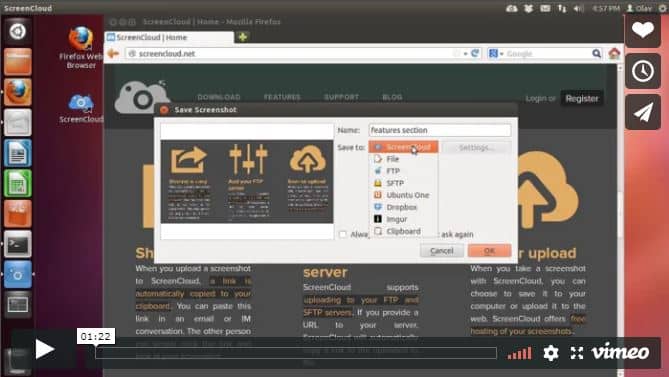Viewport: 669px width, 377px height.
Task: Click Firefox back arrow button
Action: pos(113,53)
